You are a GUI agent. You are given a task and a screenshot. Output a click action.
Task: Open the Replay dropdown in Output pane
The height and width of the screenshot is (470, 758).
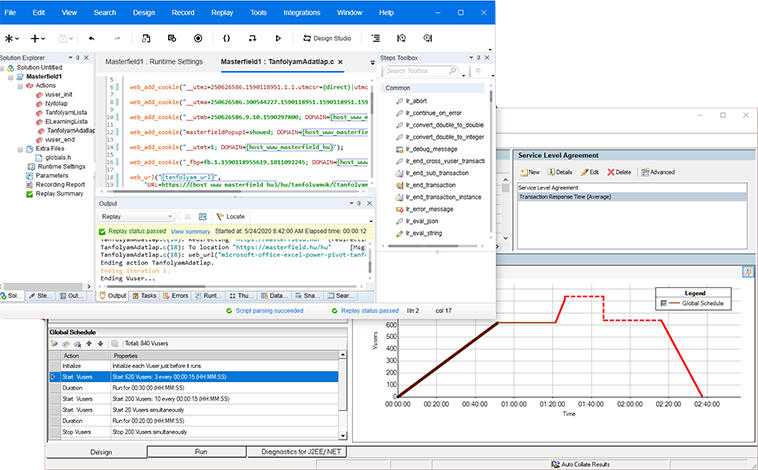tap(136, 216)
